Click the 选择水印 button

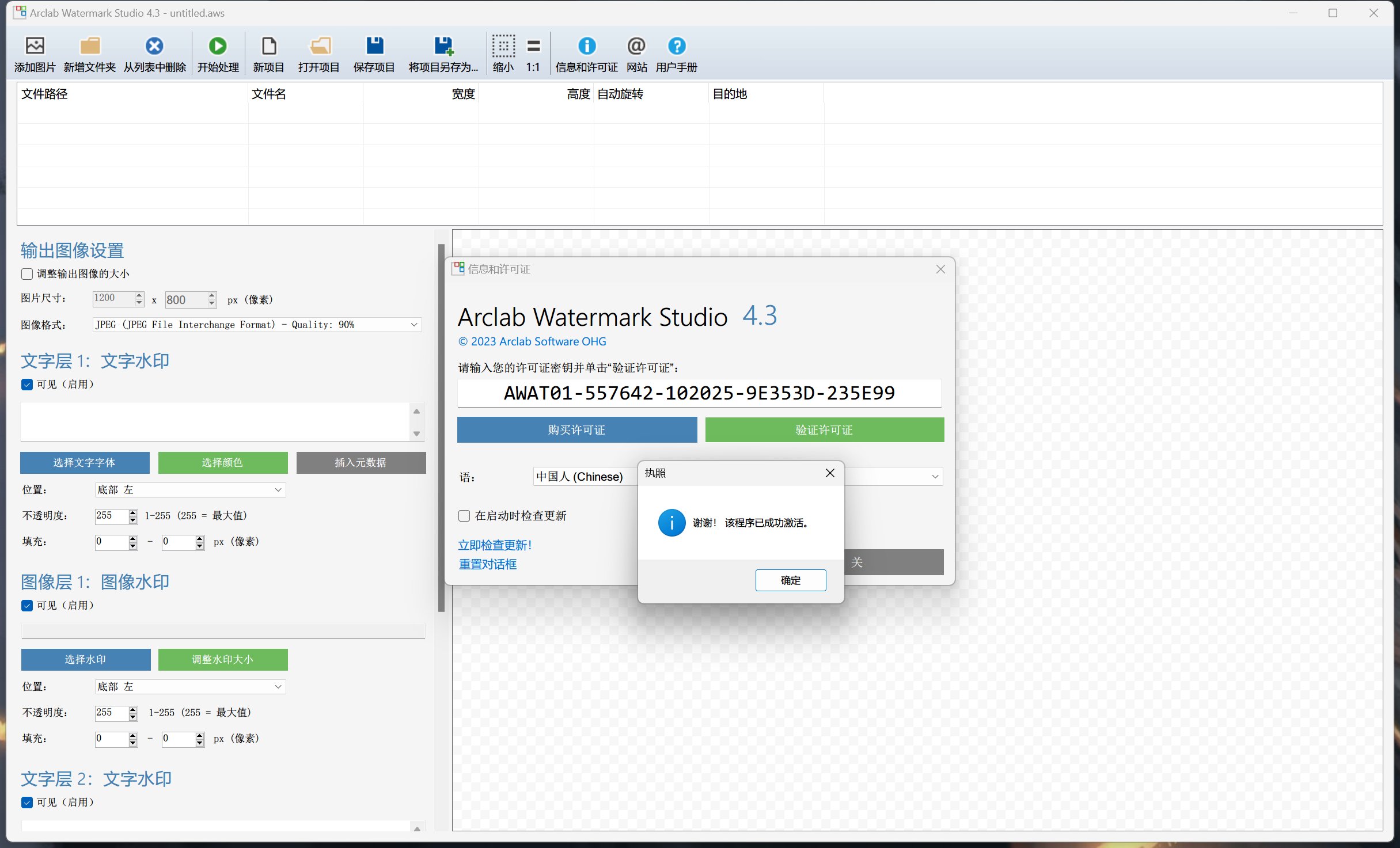tap(86, 659)
